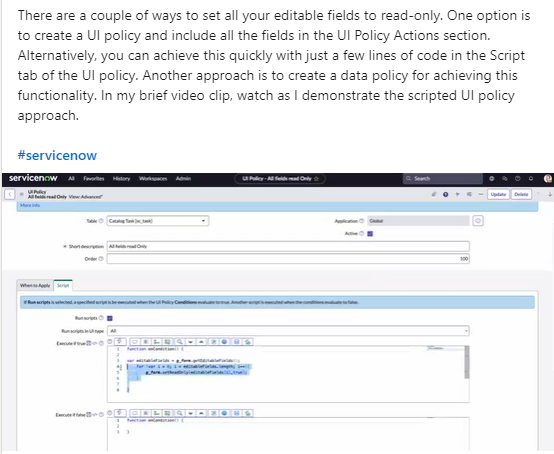Switch to the When to Apply tab
The height and width of the screenshot is (454, 554).
tap(35, 285)
